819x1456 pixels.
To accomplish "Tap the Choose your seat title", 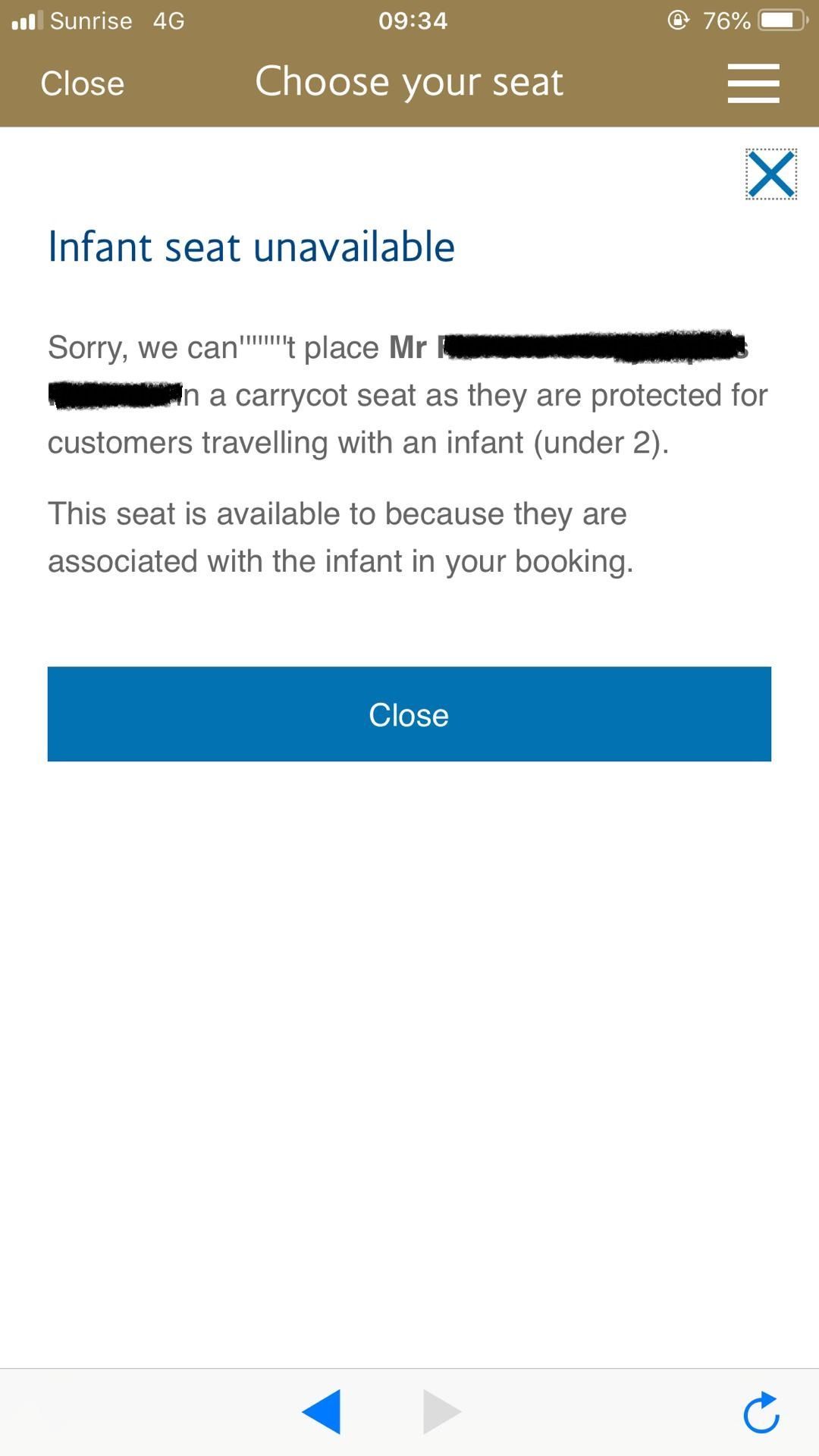I will click(x=409, y=82).
